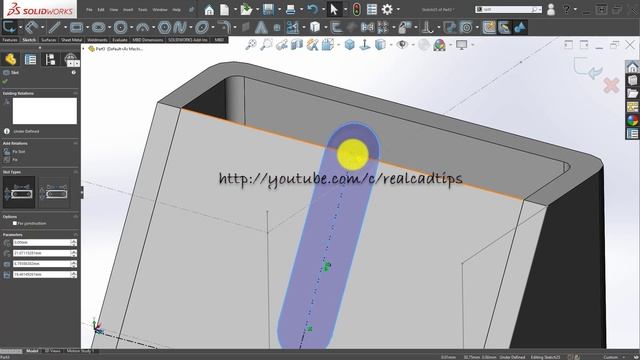
Task: Click the Exit Sketch icon
Action: click(9, 28)
